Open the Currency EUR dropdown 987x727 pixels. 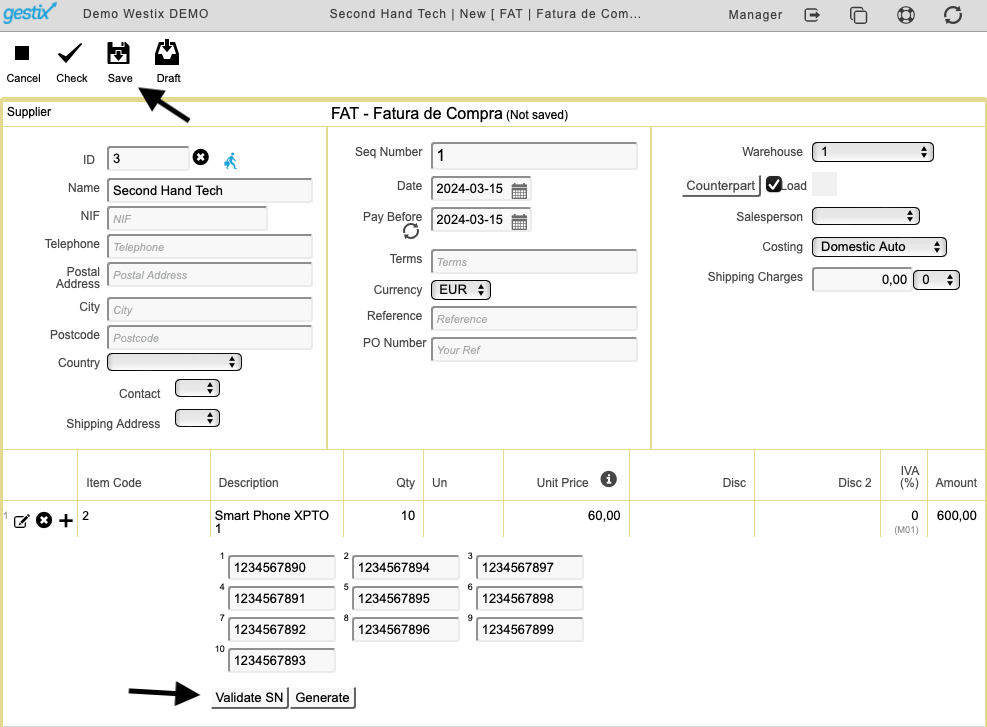[x=461, y=290]
